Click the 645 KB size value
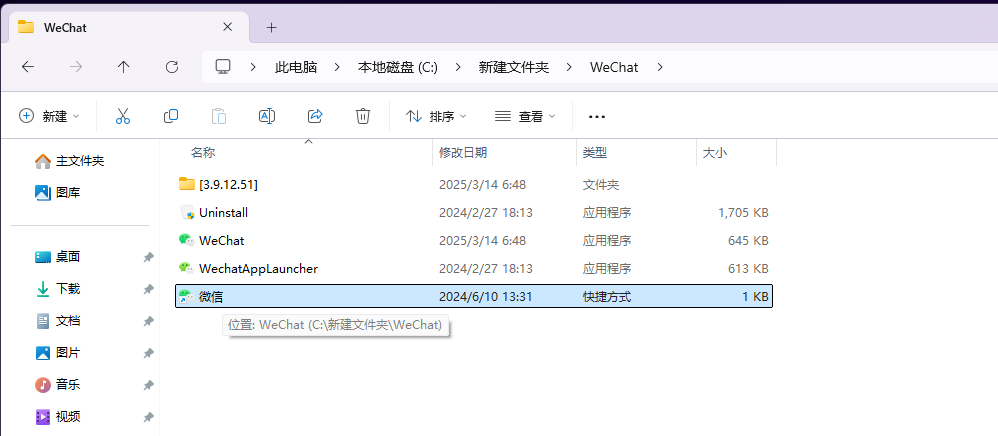This screenshot has height=436, width=998. (x=748, y=241)
